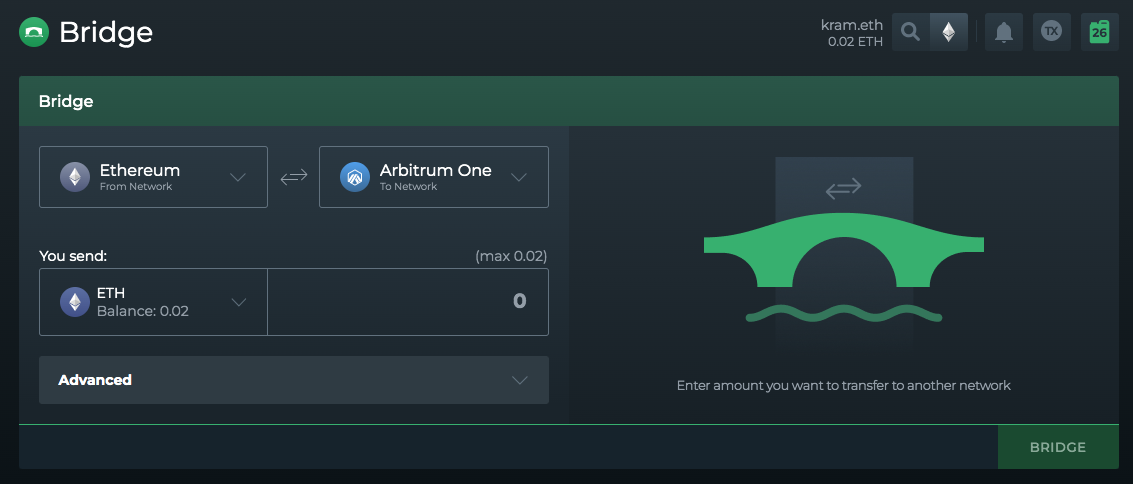
Task: Open the Ethereum From Network dropdown
Action: pos(153,177)
